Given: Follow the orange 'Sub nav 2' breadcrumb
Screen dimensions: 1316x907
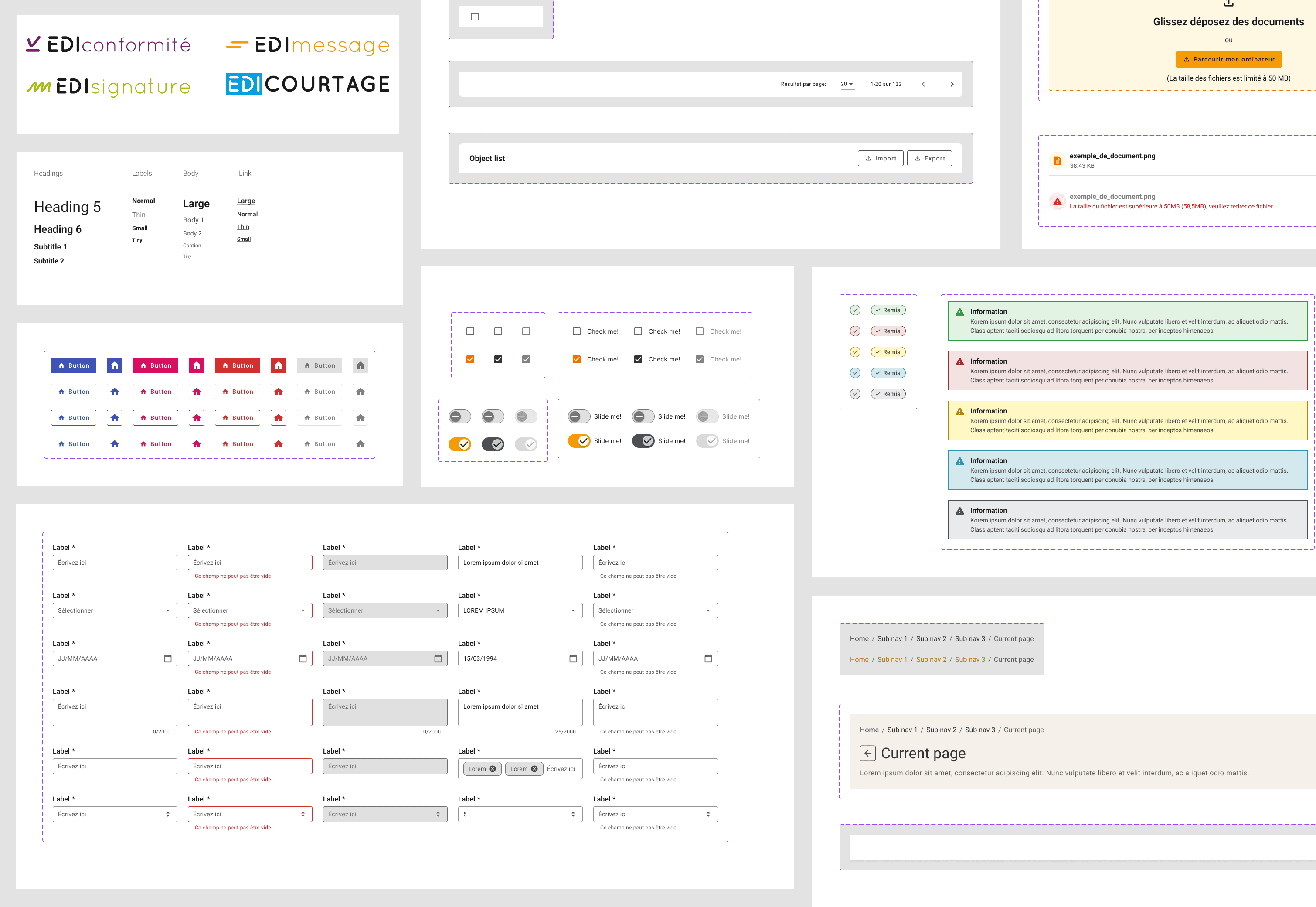Looking at the screenshot, I should [931, 660].
